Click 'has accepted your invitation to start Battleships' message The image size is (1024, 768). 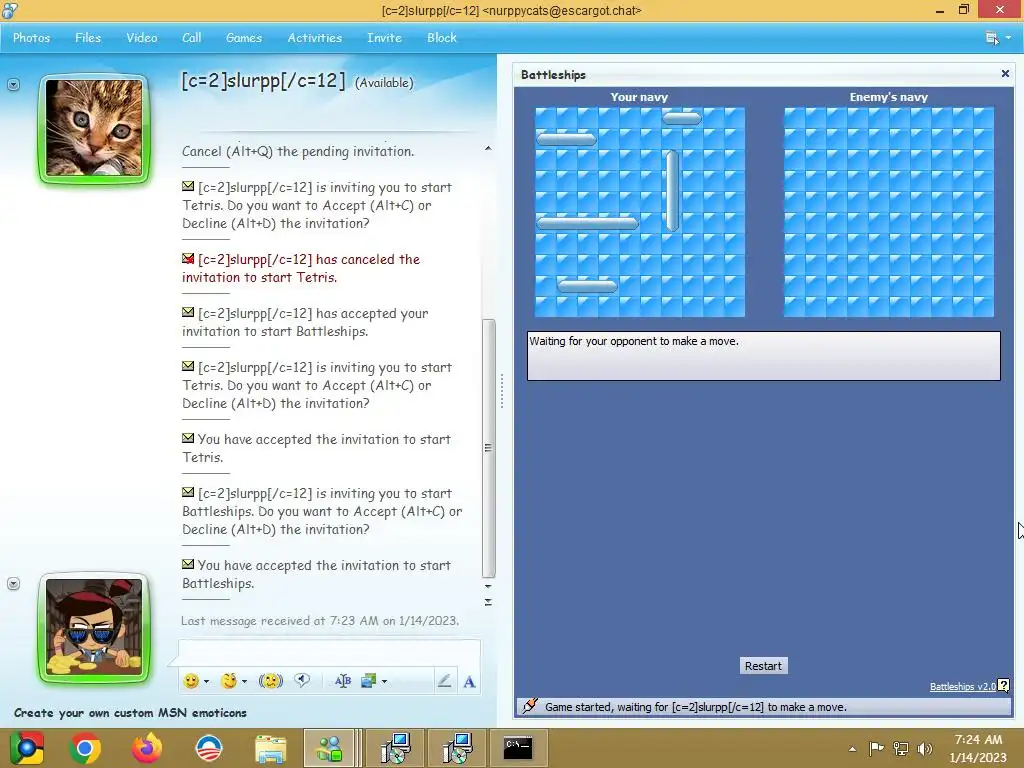point(305,322)
